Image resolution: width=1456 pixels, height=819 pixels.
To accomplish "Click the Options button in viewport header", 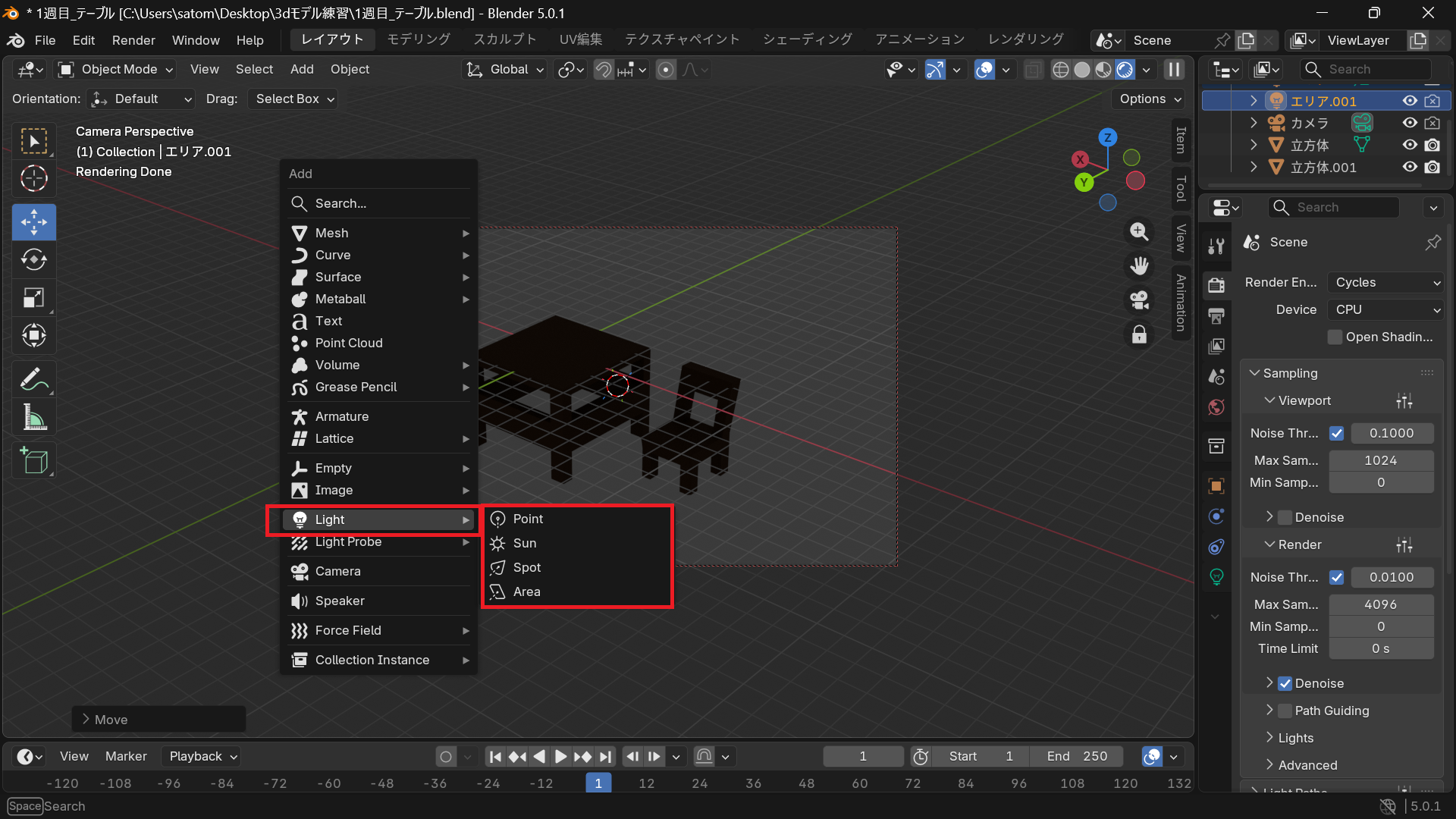I will tap(1150, 99).
